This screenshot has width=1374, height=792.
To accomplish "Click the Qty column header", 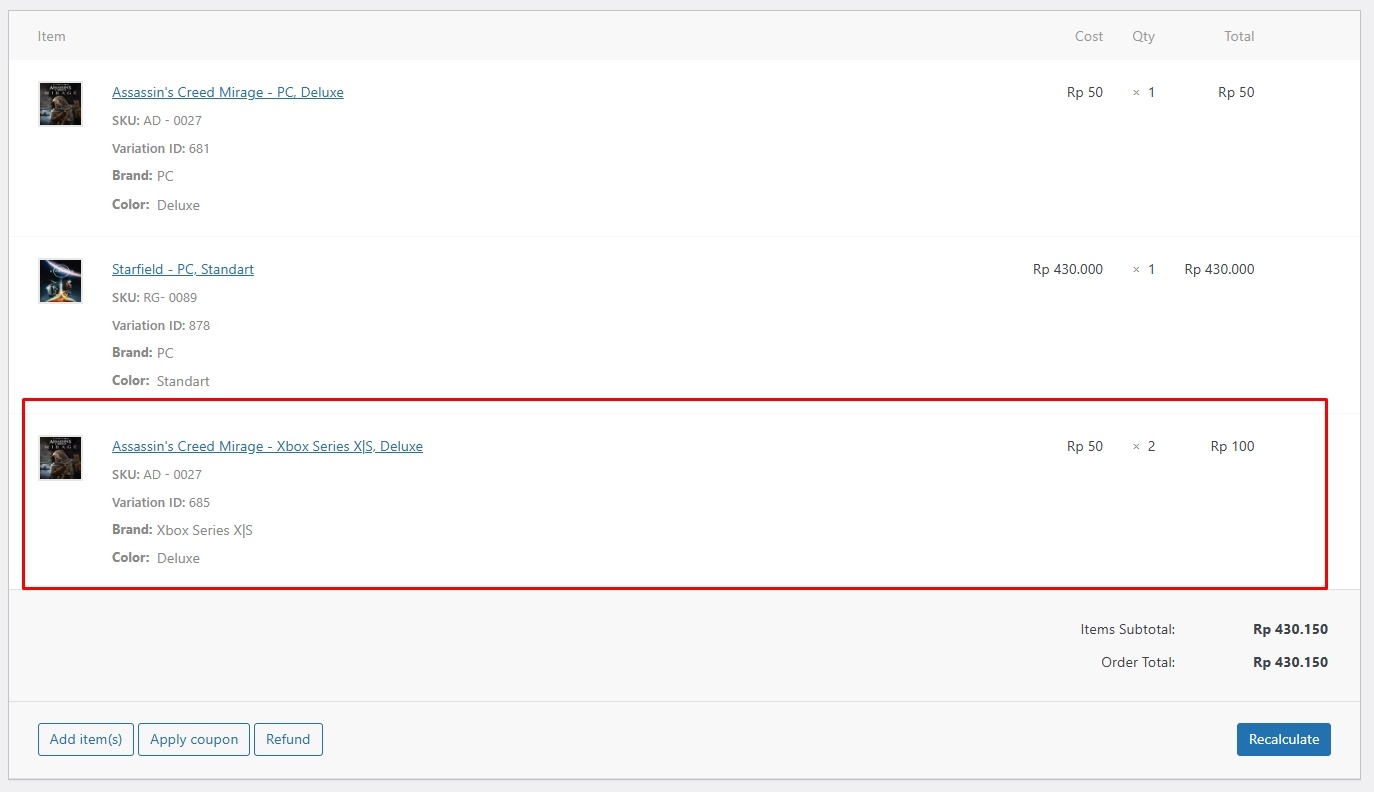I will 1143,36.
